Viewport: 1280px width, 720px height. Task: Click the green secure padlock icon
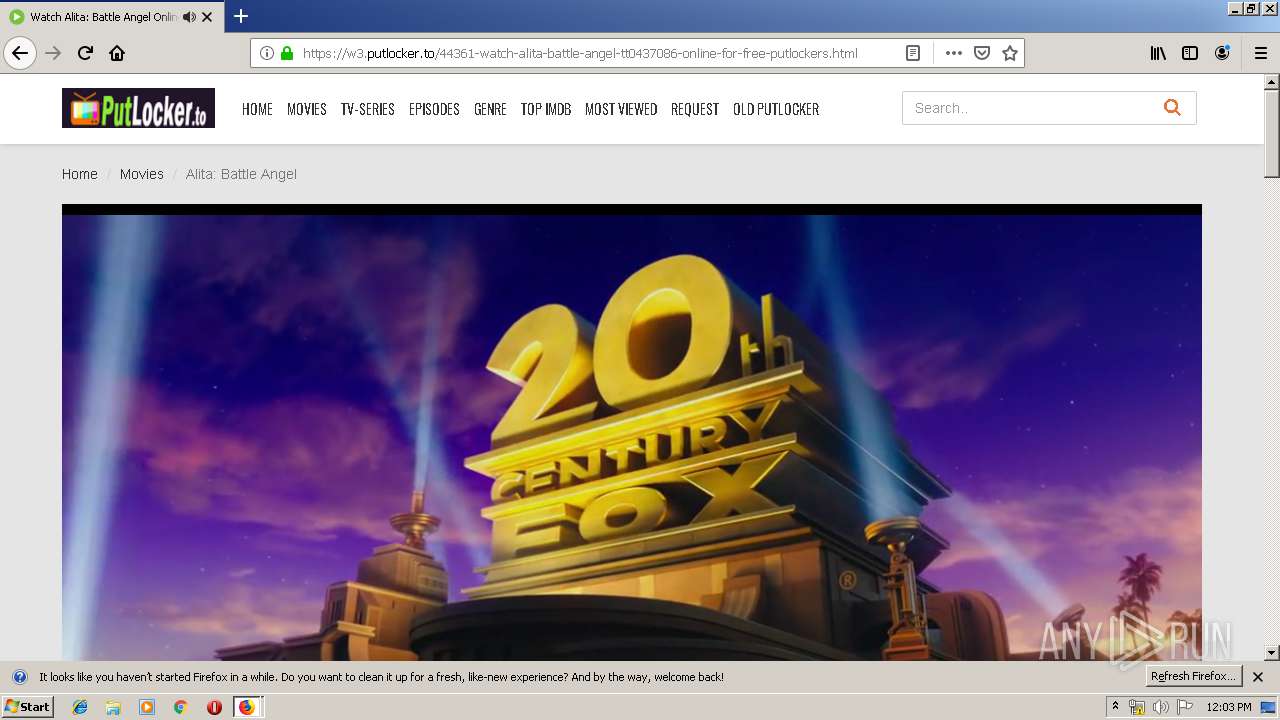click(x=287, y=53)
